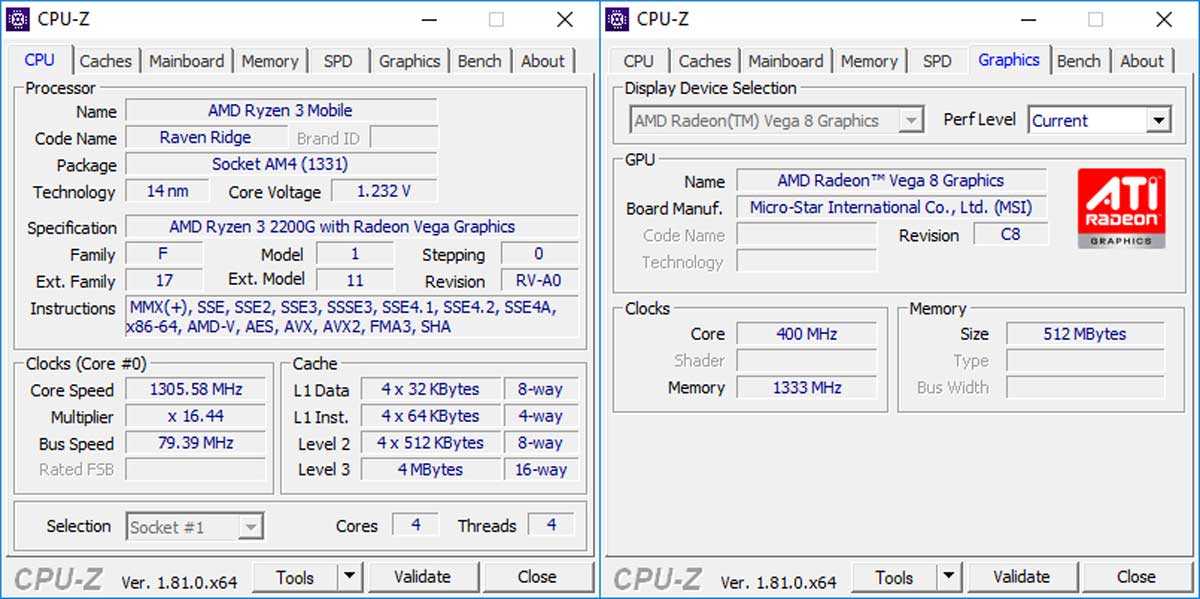Click the processor Name field AMD Ryzen 3 Mobile
Image resolution: width=1200 pixels, height=599 pixels.
click(281, 111)
